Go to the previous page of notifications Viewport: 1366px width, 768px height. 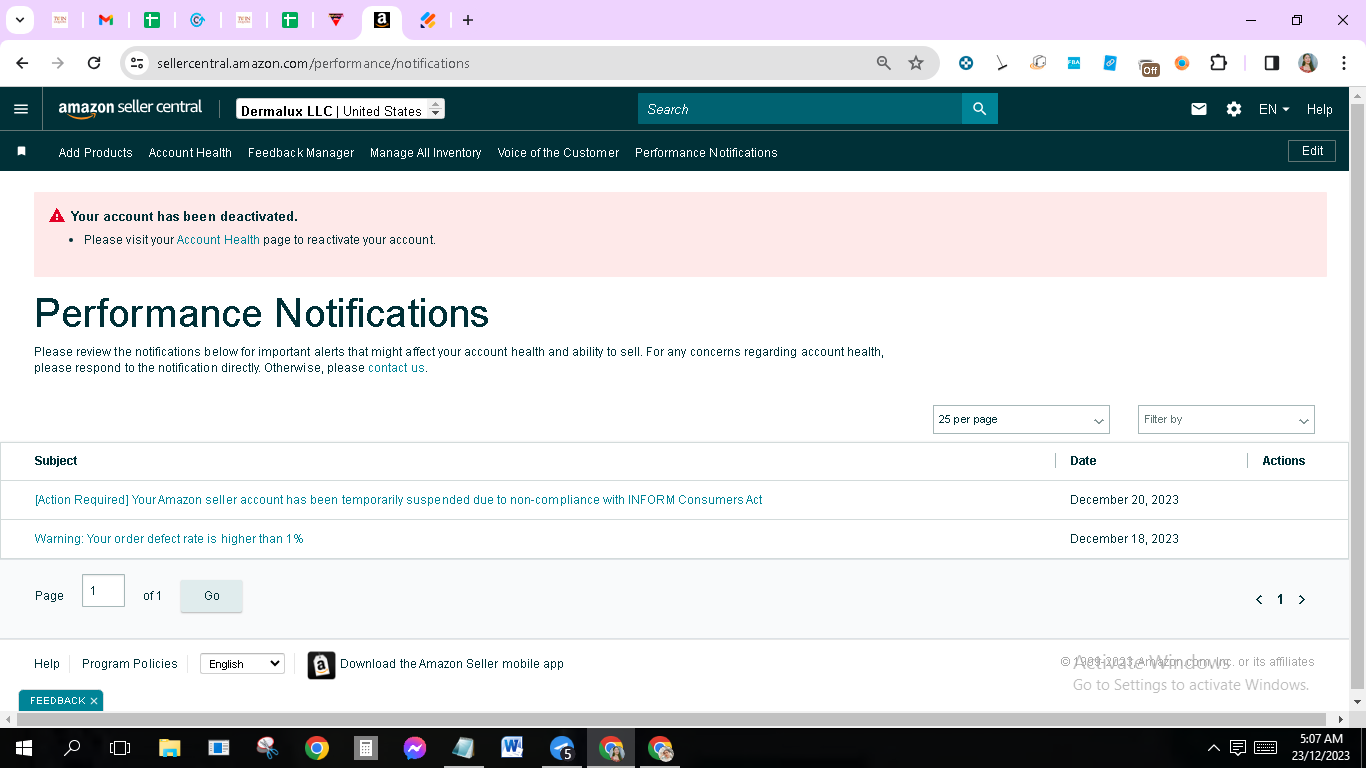click(1259, 600)
